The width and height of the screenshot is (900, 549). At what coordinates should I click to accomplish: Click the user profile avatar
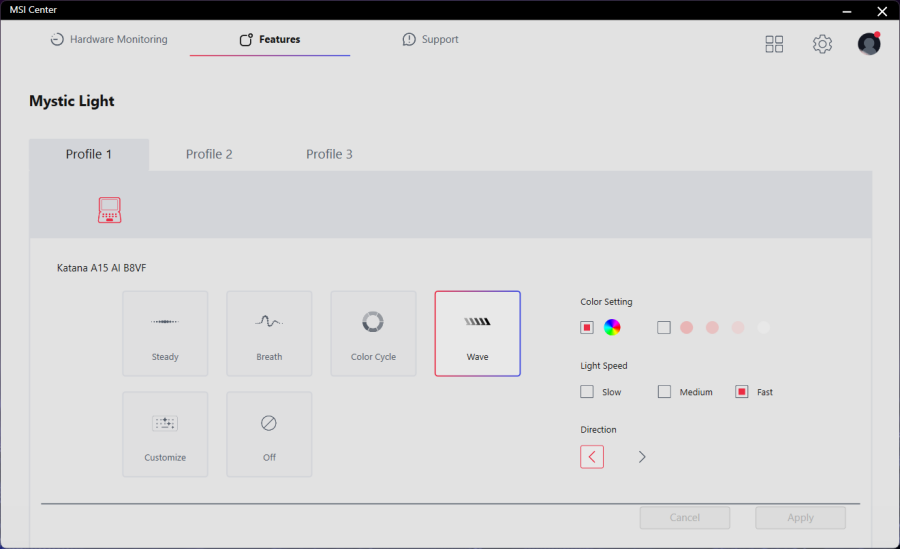tap(868, 44)
